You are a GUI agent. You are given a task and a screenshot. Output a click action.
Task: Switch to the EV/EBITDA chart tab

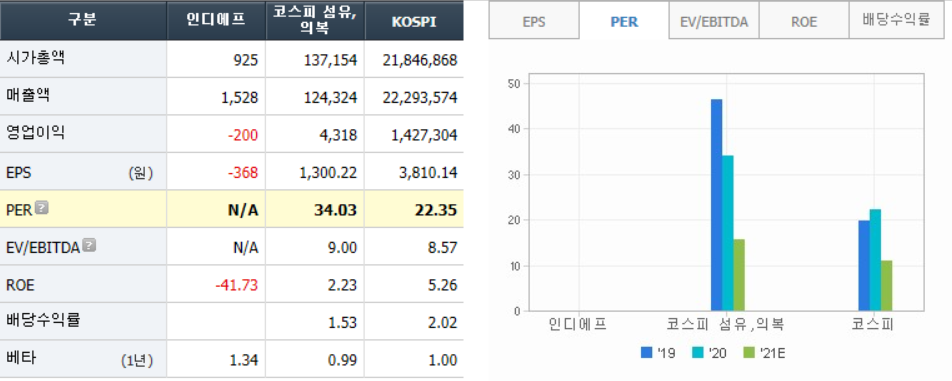pos(714,21)
